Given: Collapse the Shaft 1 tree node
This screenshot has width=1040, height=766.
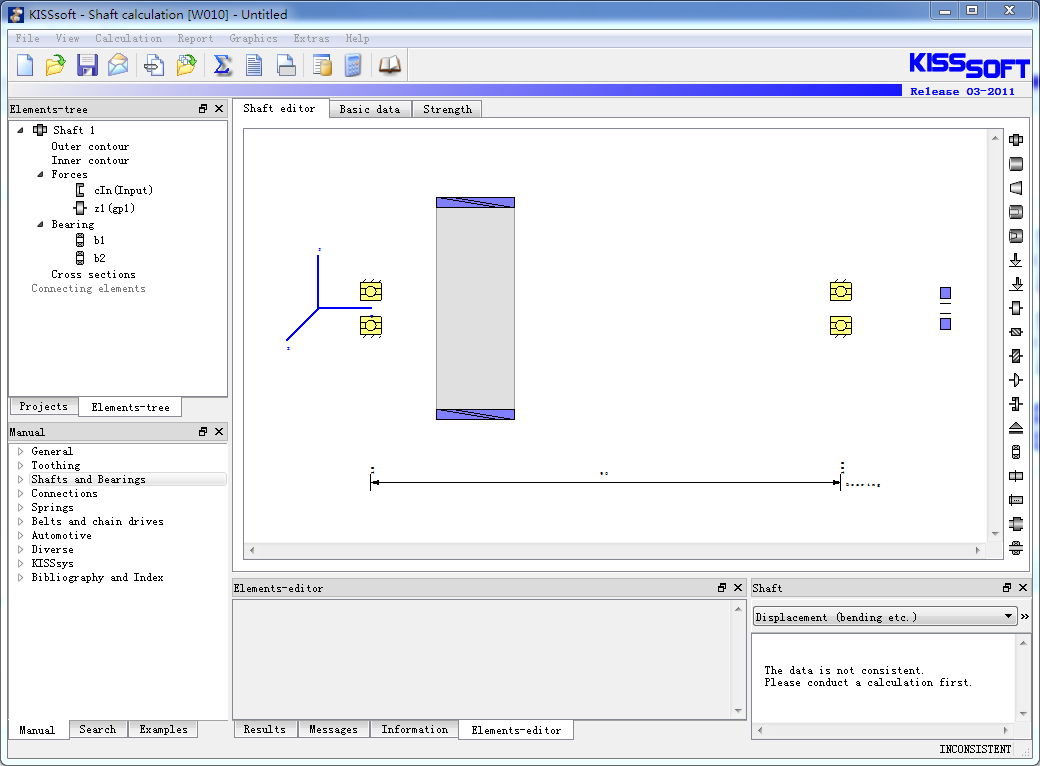Looking at the screenshot, I should 21,130.
